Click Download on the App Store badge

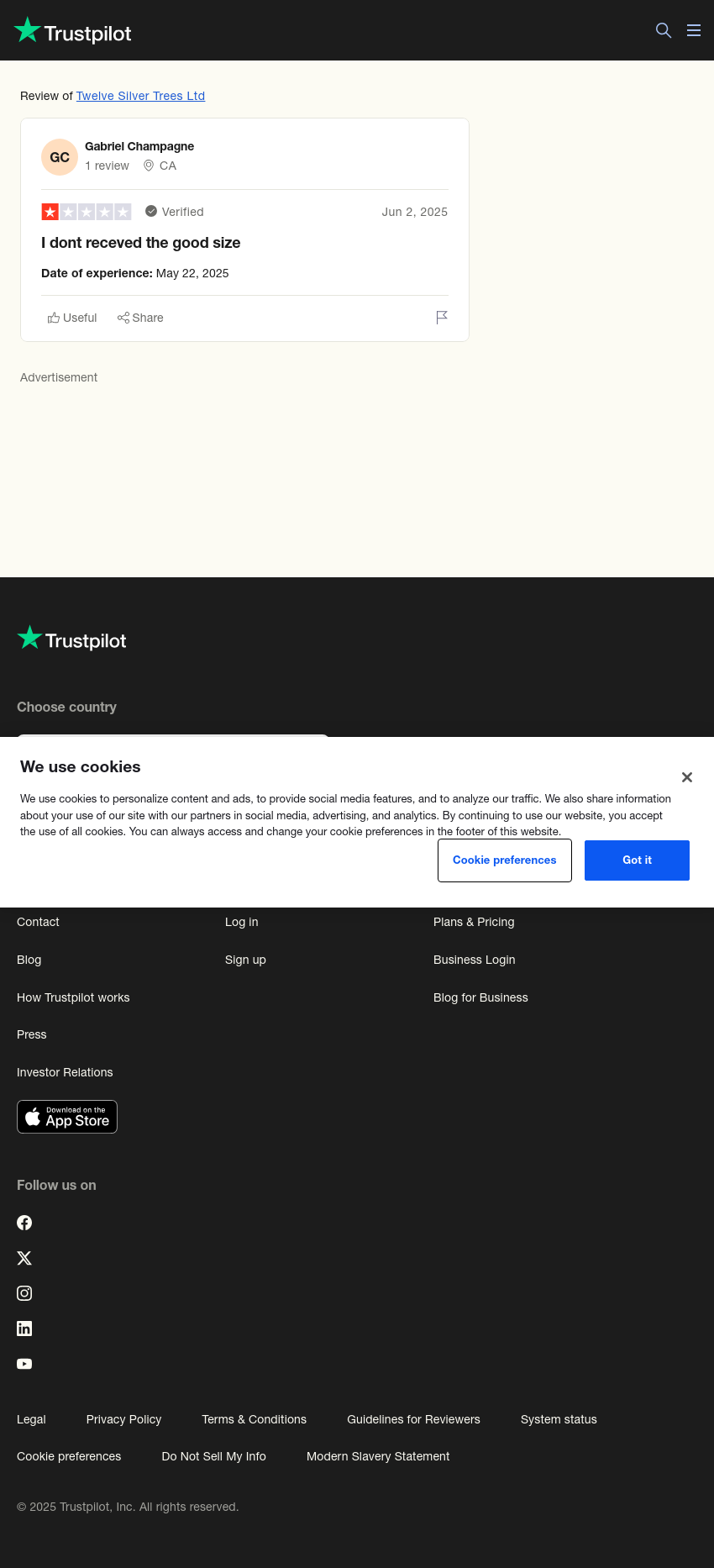coord(67,1117)
